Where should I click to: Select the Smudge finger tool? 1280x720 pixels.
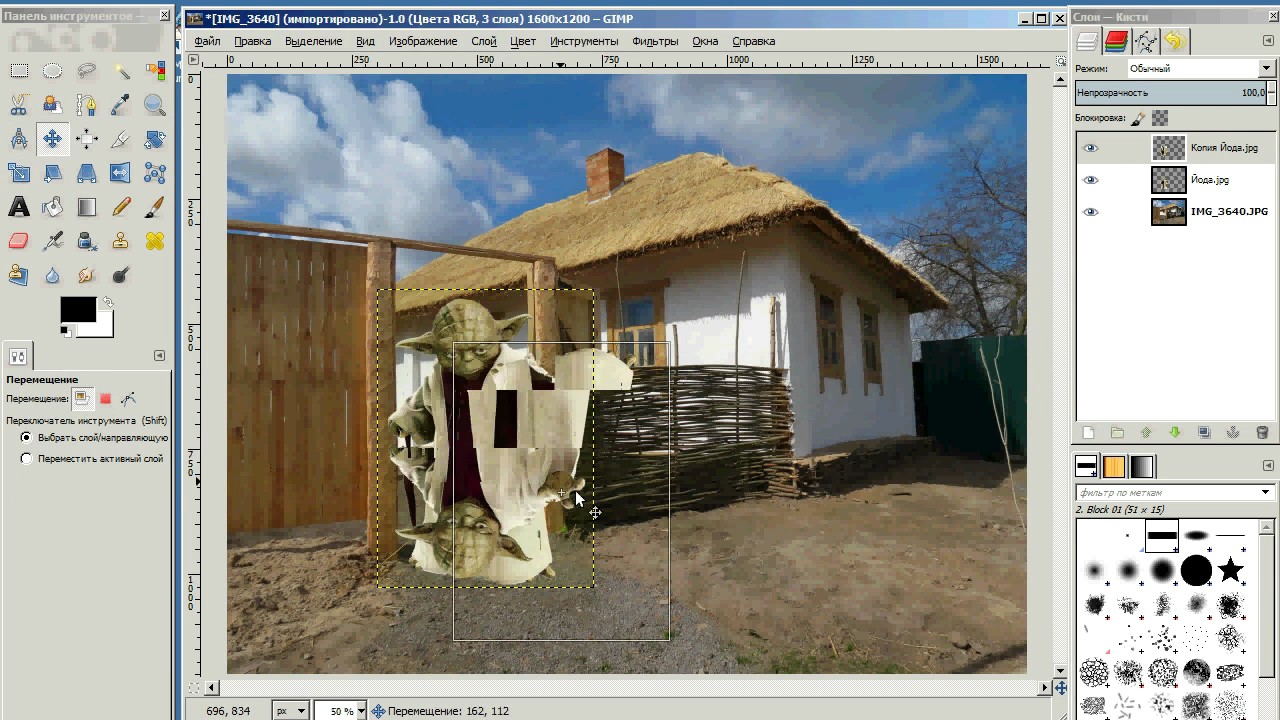[x=87, y=275]
